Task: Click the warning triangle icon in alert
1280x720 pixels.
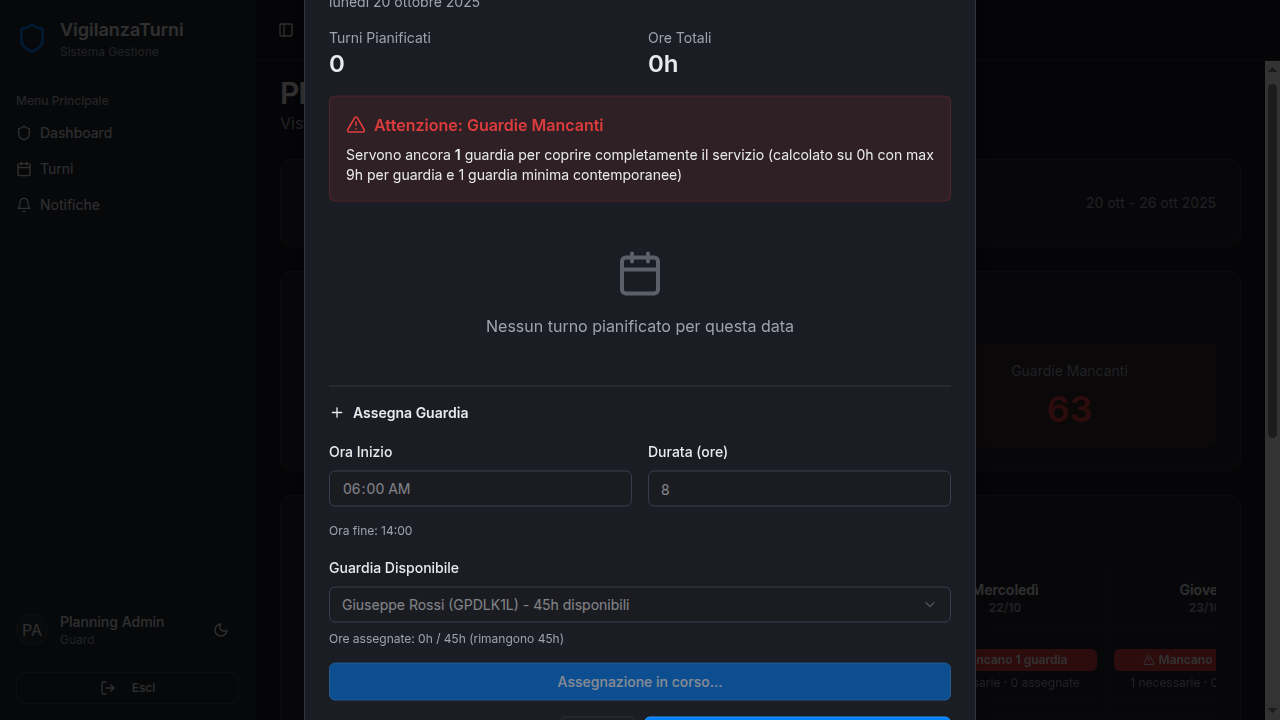Action: (356, 125)
